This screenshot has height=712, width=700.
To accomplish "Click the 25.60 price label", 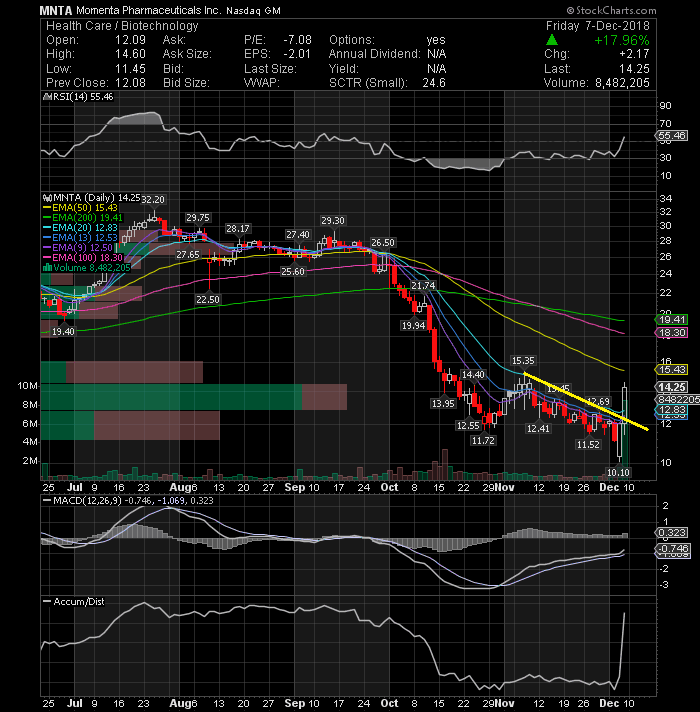I will (x=293, y=272).
